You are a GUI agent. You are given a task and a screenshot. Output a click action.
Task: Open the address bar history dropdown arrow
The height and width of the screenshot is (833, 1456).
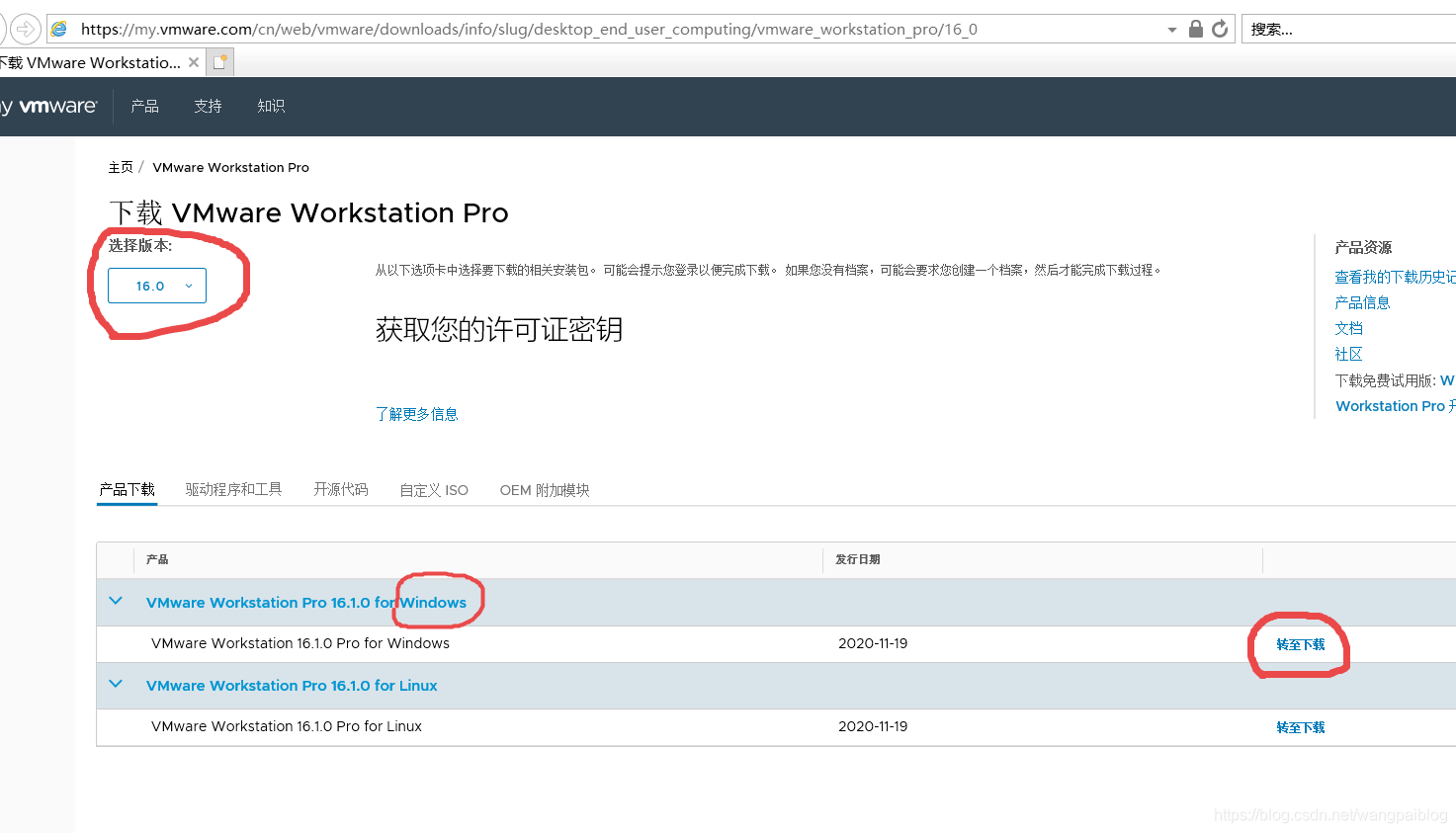tap(1172, 30)
